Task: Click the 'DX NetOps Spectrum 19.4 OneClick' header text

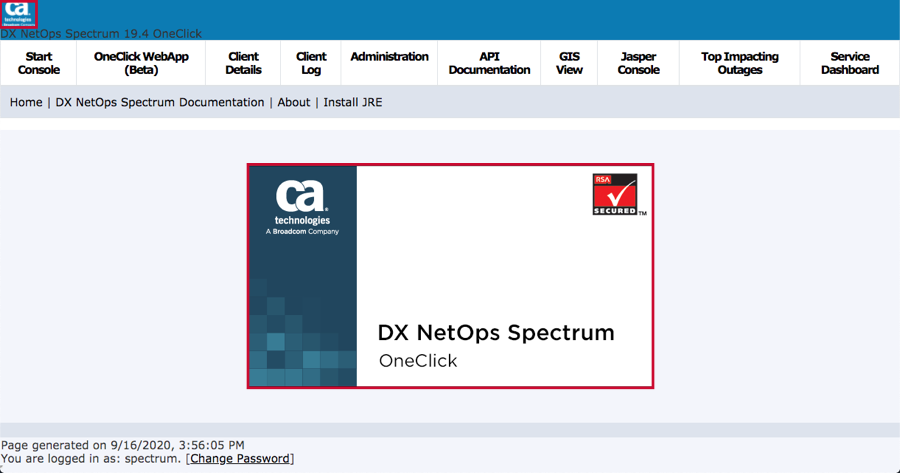Action: coord(101,34)
